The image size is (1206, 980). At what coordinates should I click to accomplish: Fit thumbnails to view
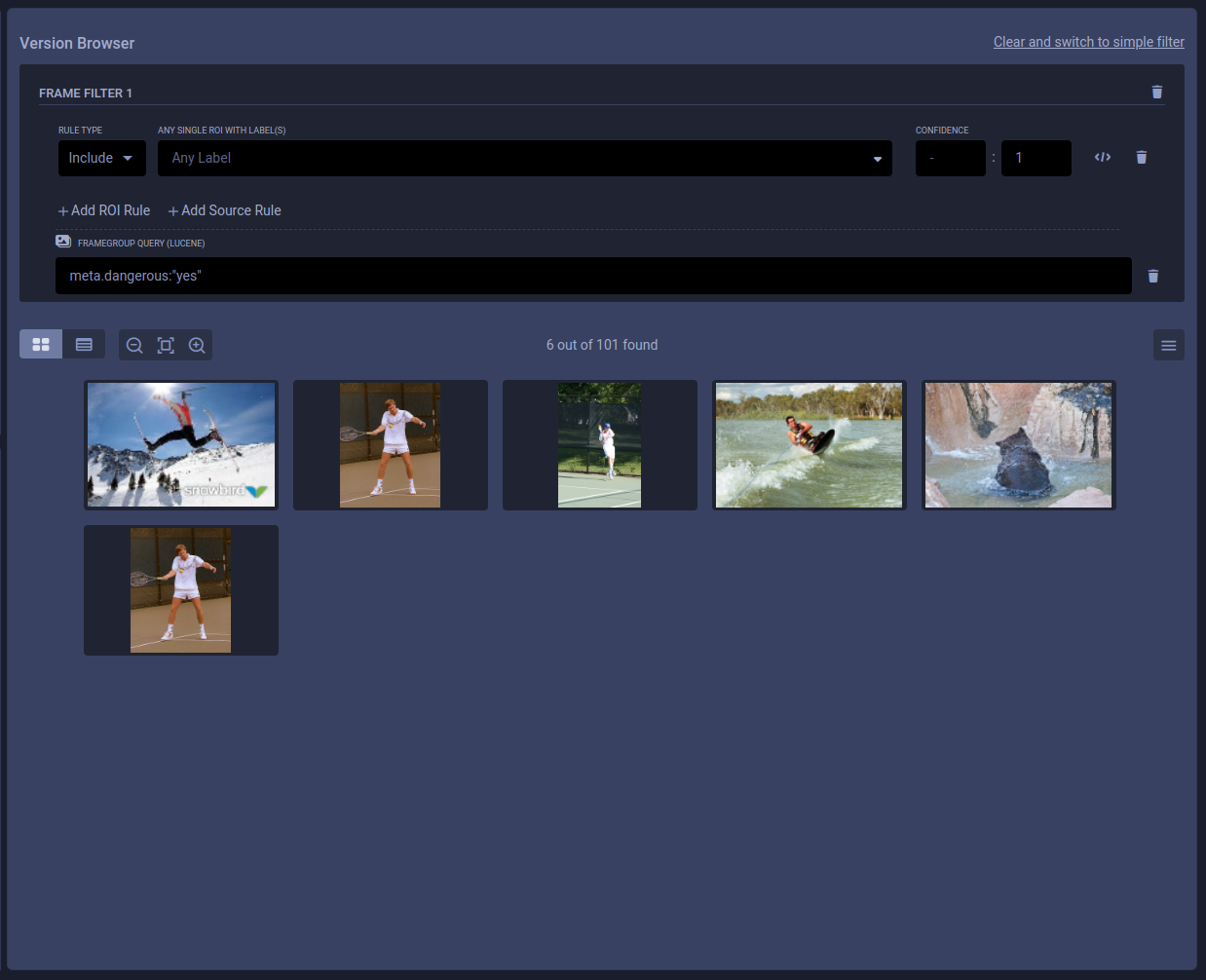[166, 345]
